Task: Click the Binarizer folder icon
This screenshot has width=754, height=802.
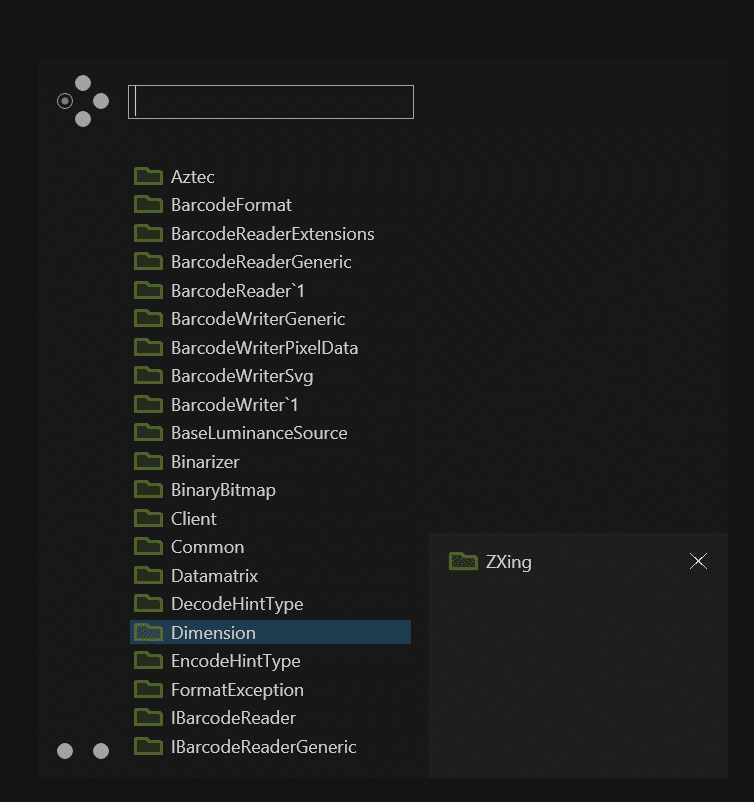Action: coord(148,461)
